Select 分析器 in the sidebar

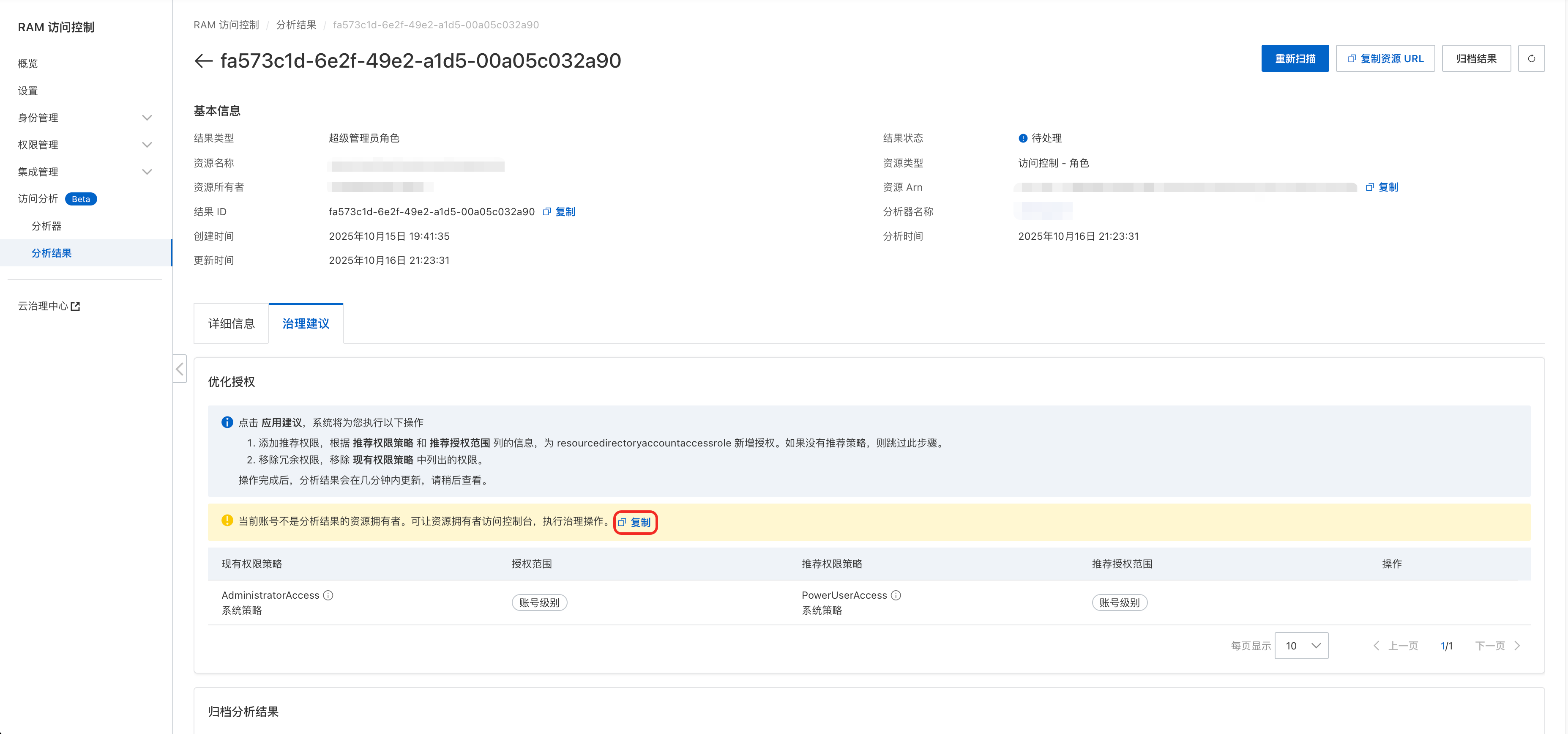tap(47, 227)
